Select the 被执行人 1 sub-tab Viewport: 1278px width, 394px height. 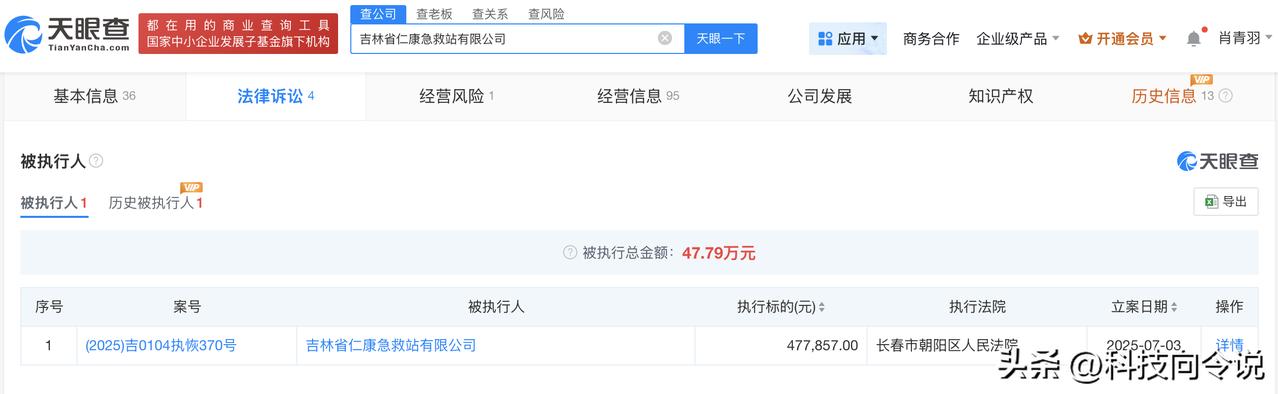pos(54,203)
